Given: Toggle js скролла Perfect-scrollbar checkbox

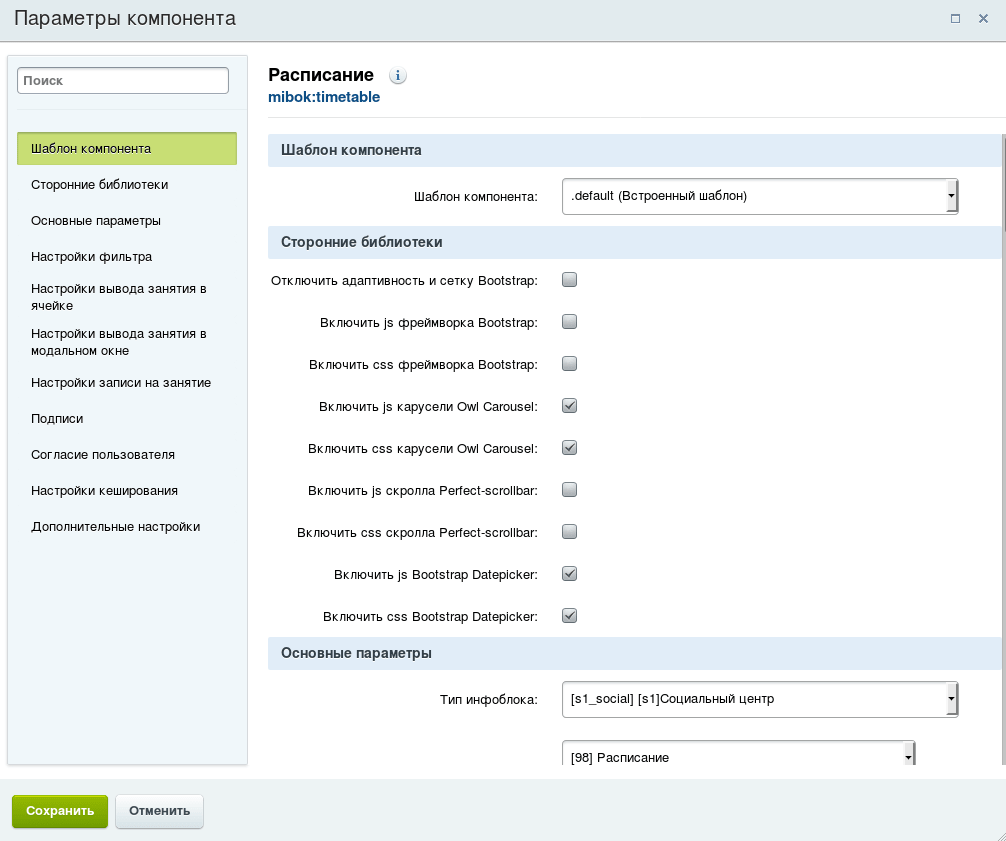Looking at the screenshot, I should (569, 489).
